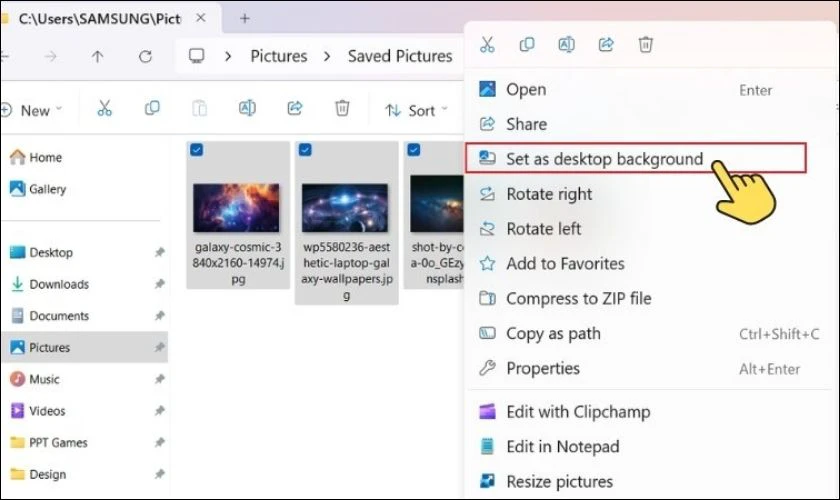Viewport: 840px width, 500px height.
Task: Open Gallery in the navigation pane
Action: pyautogui.click(x=38, y=189)
